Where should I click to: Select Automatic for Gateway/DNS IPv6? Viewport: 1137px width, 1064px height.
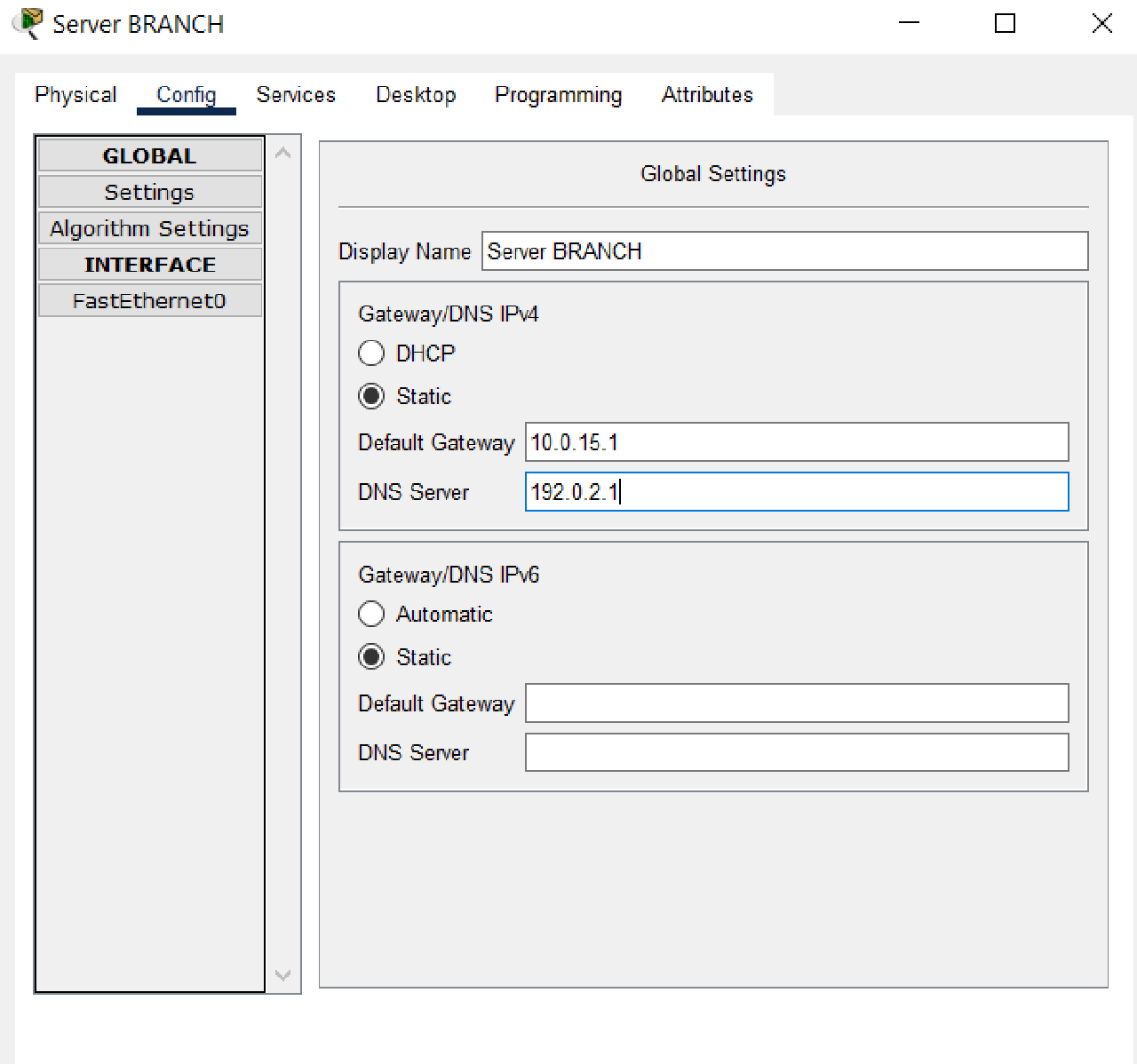pos(371,614)
